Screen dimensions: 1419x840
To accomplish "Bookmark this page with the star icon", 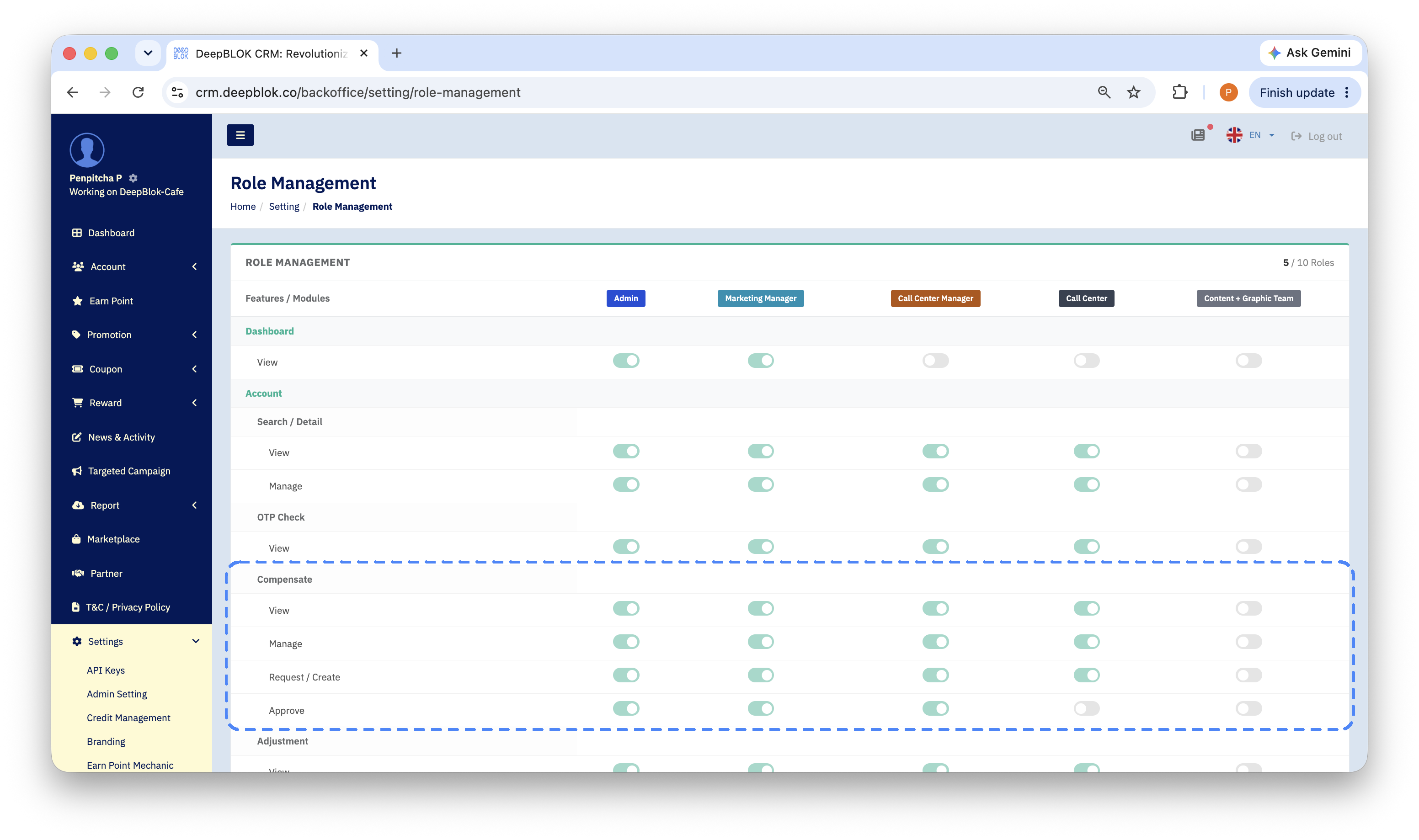I will pos(1133,92).
